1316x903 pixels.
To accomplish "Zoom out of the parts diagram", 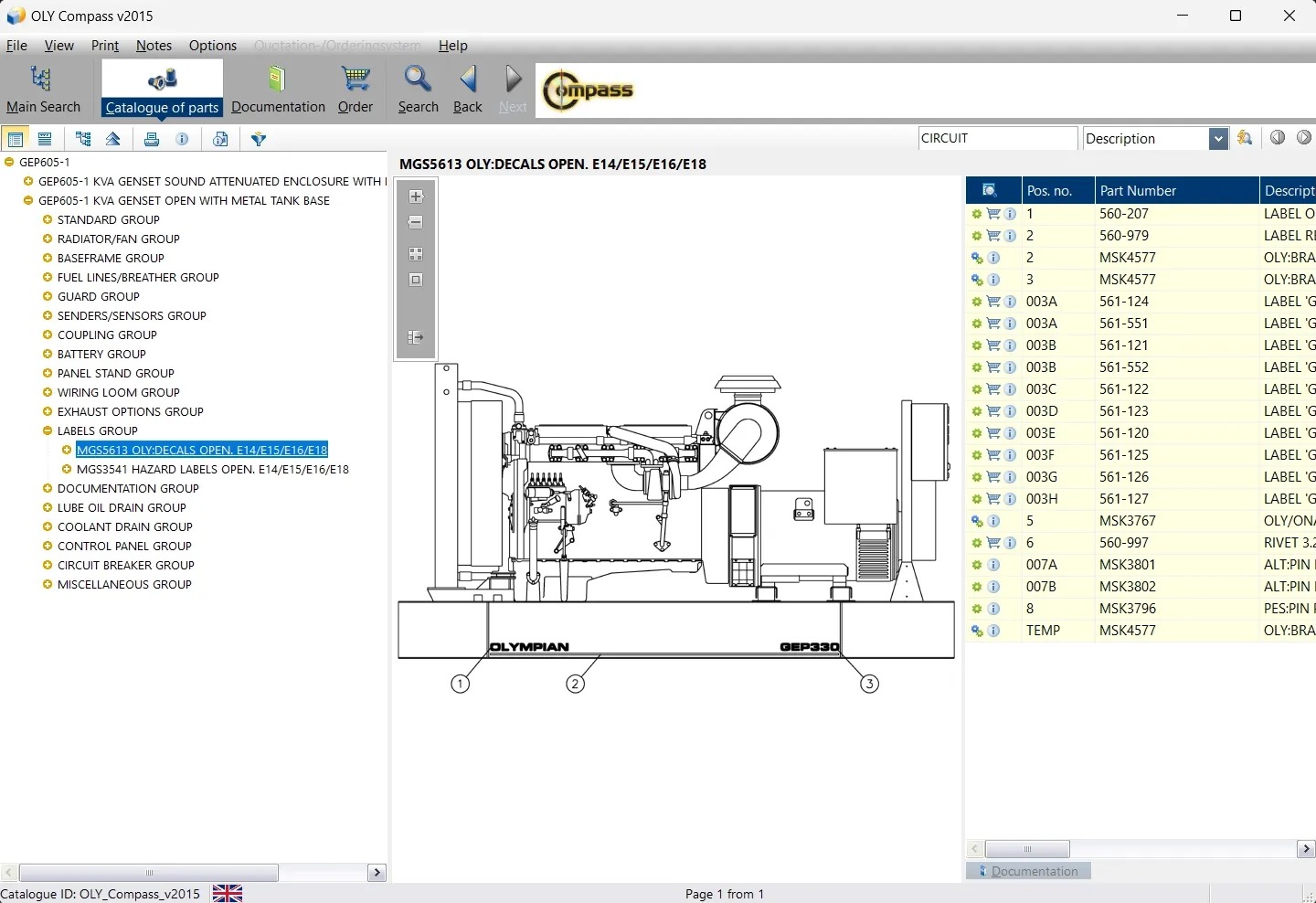I will [416, 222].
